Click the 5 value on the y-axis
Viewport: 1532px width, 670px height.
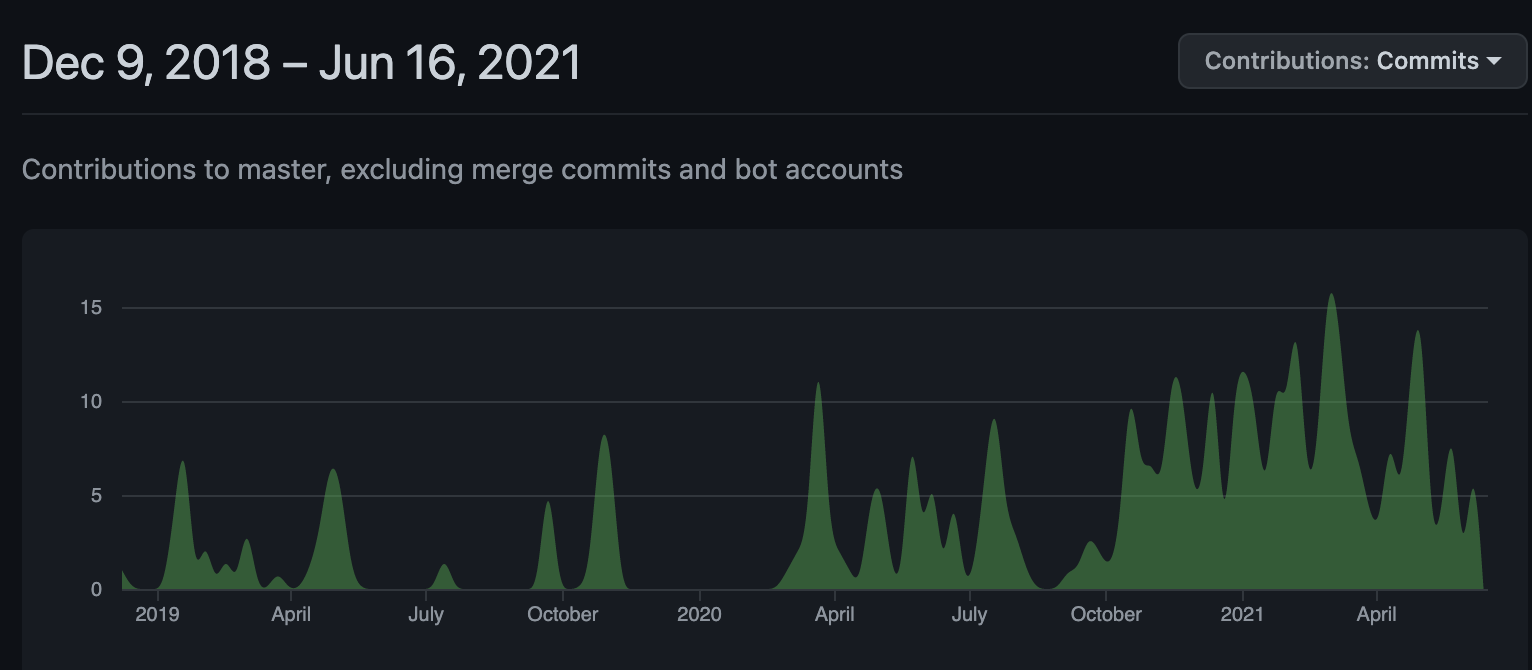(x=96, y=496)
